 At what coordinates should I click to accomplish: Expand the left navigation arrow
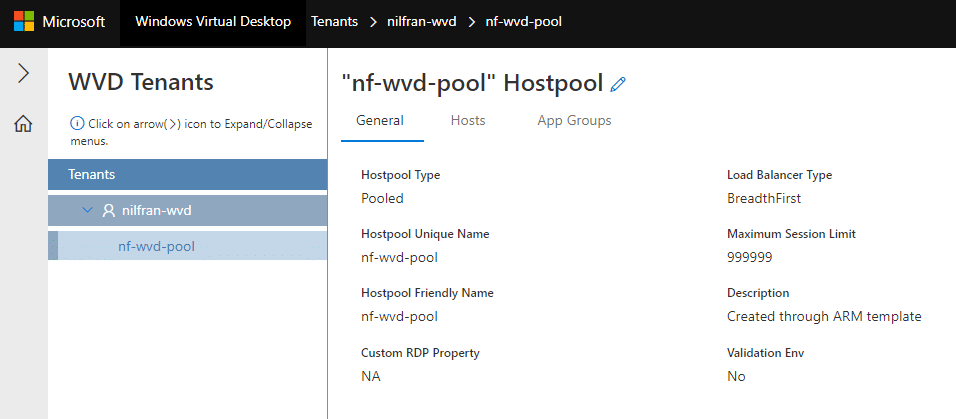pyautogui.click(x=24, y=73)
